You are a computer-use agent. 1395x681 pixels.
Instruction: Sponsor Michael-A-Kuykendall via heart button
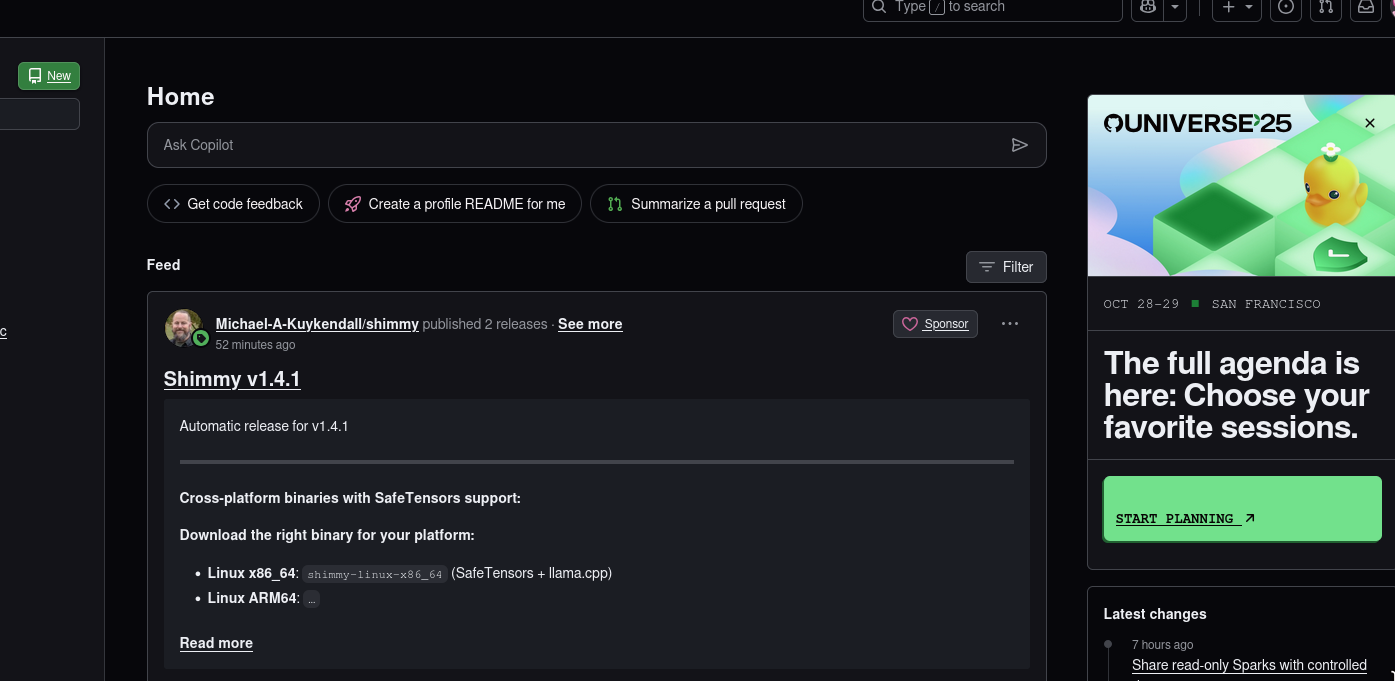[x=935, y=324]
